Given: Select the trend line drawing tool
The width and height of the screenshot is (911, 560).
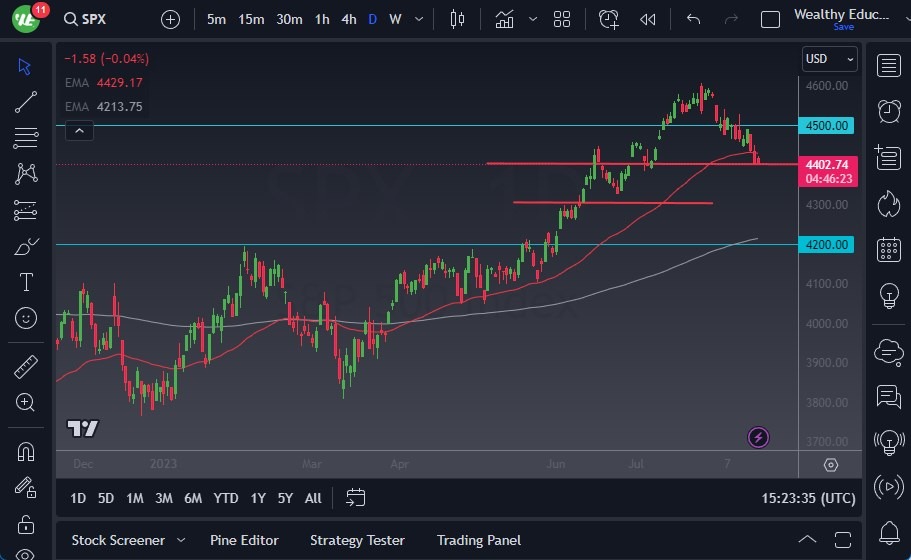Looking at the screenshot, I should 26,101.
